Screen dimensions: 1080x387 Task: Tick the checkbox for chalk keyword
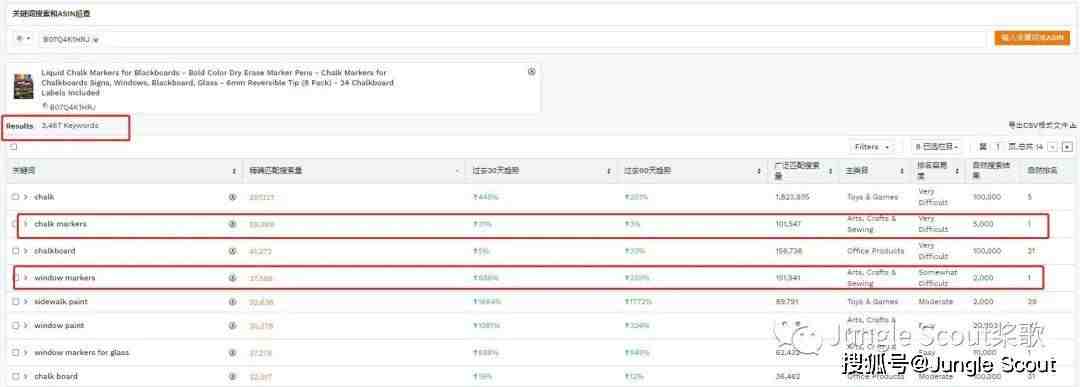click(15, 197)
